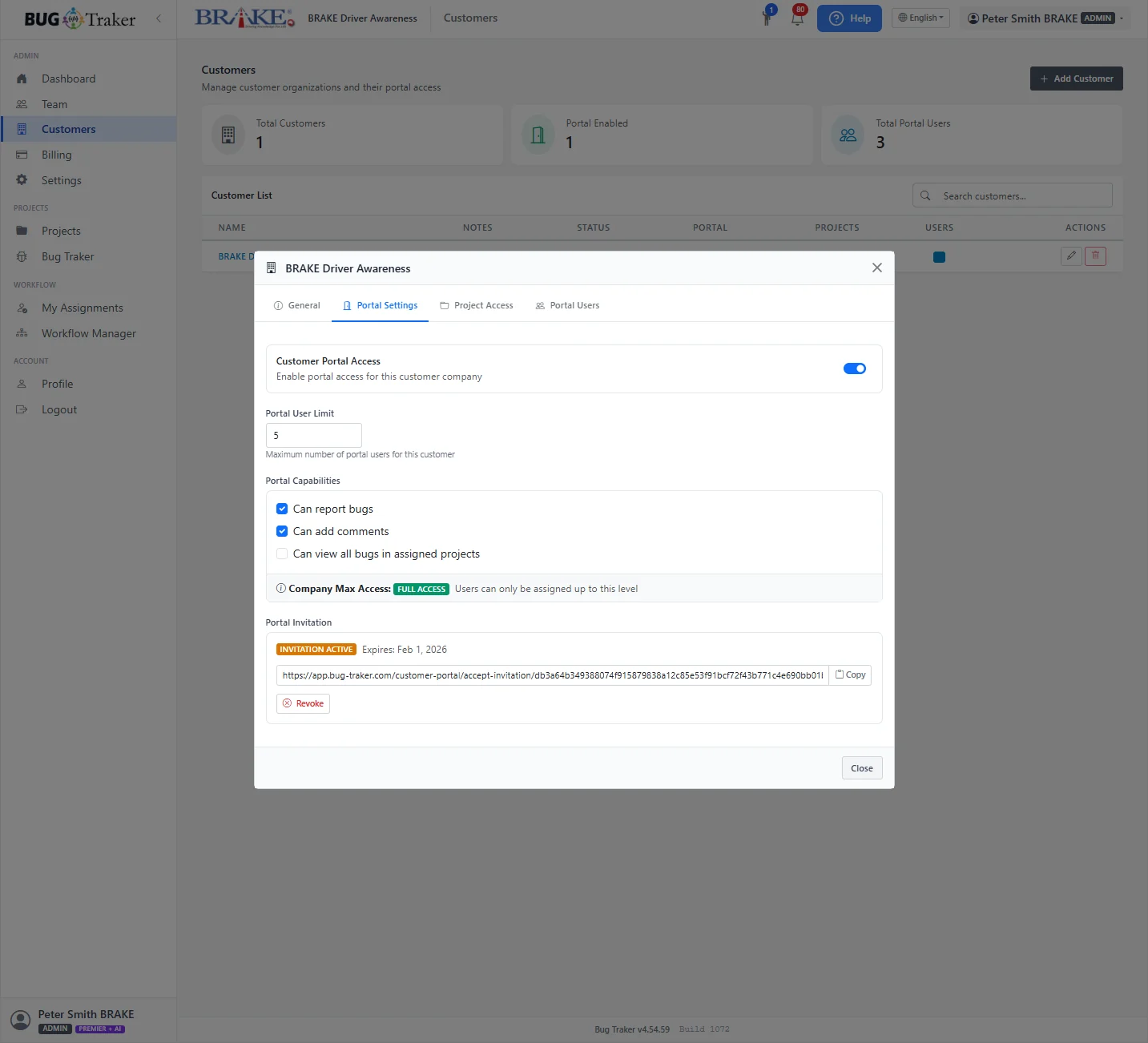
Task: Toggle the Customer Portal Access switch
Action: tap(855, 368)
